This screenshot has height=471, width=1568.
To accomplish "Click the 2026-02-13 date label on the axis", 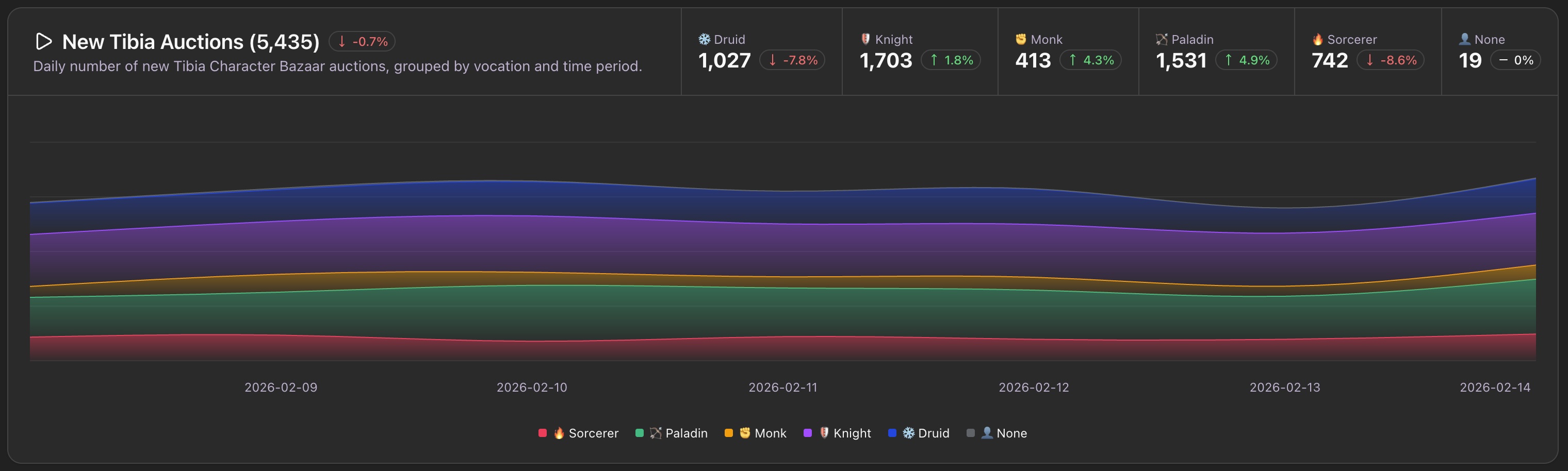I will (1285, 388).
